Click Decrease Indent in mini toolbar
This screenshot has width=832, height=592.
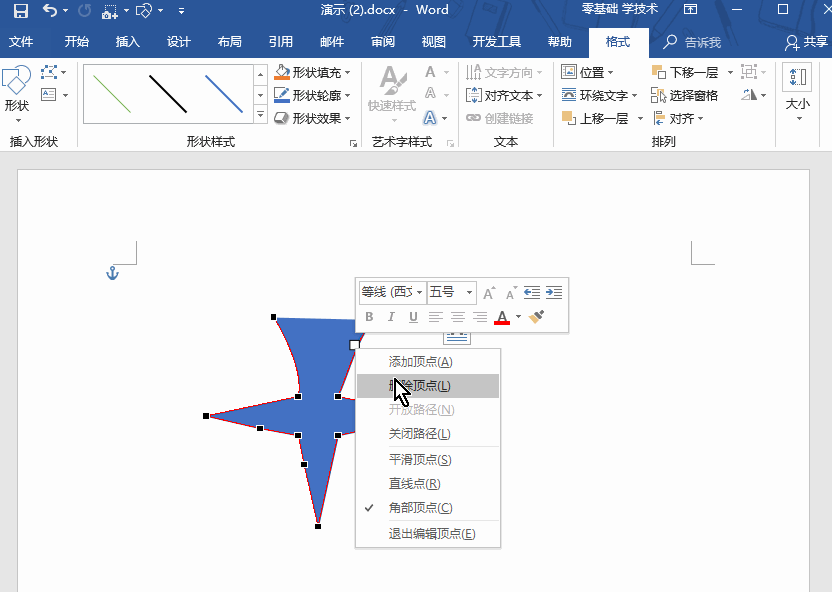coord(532,292)
